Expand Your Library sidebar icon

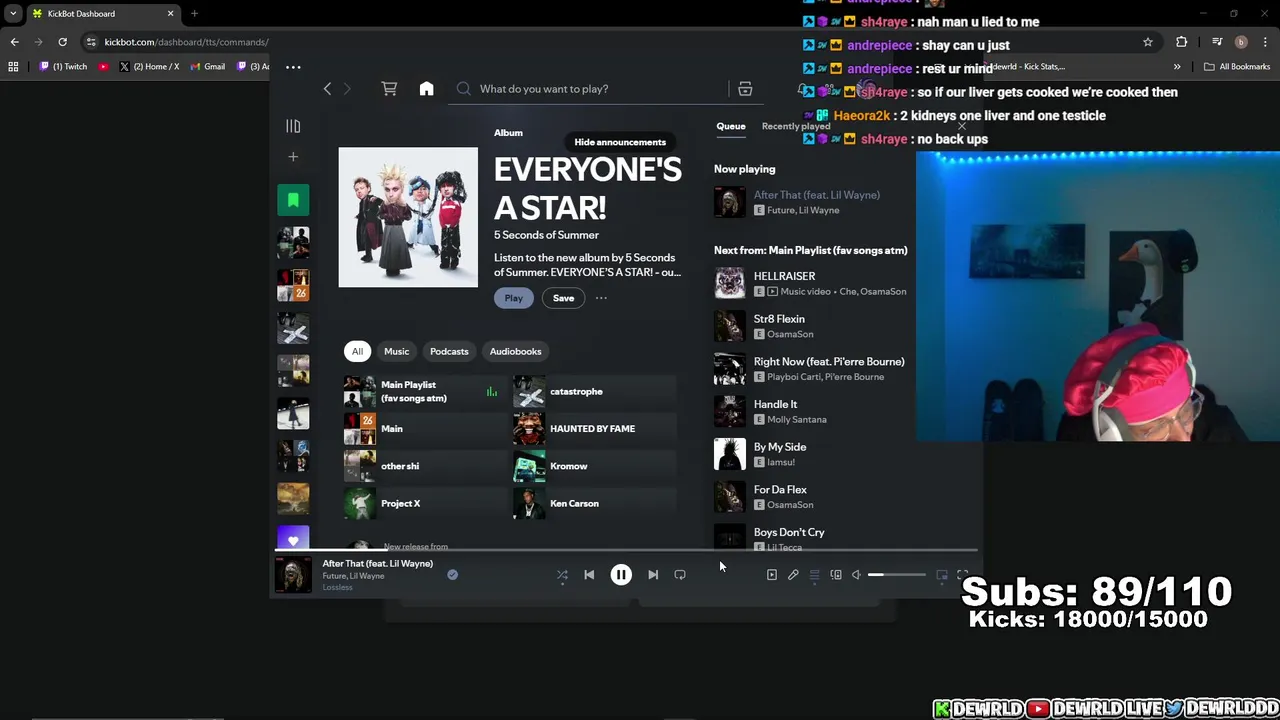[x=293, y=126]
